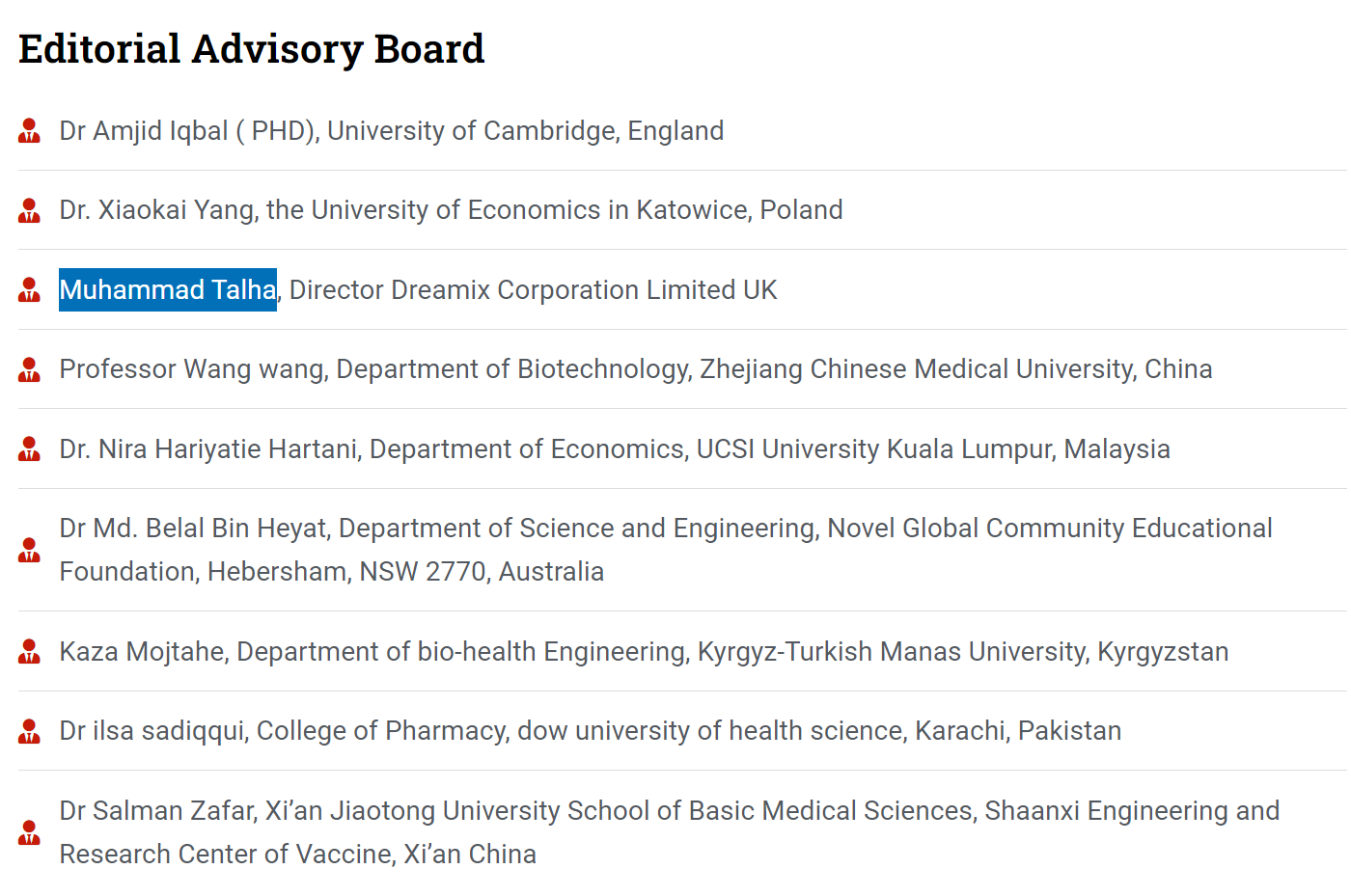The width and height of the screenshot is (1351, 896).
Task: Click the highlighted Muhammad Talha name
Action: tap(168, 289)
